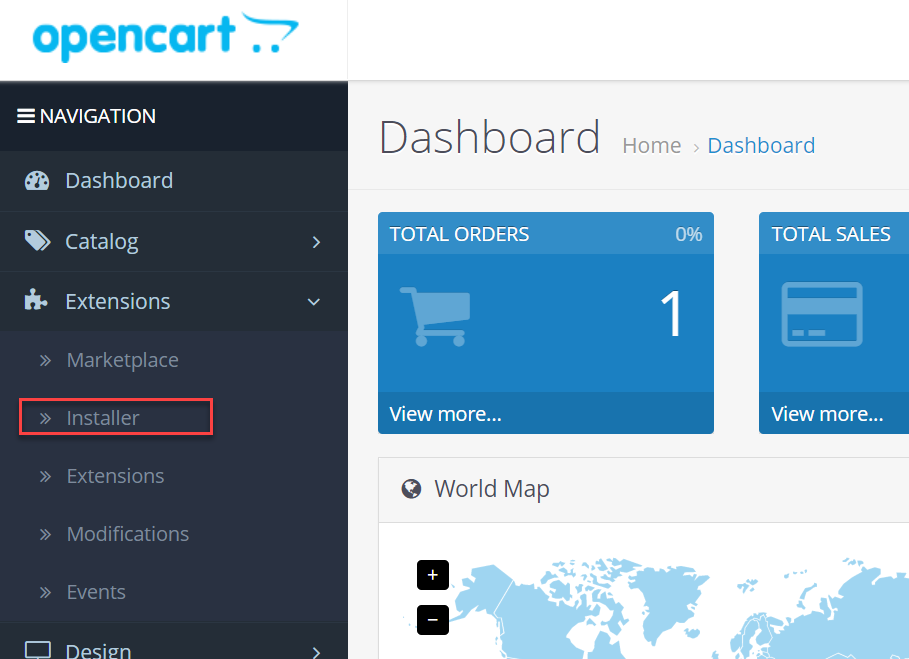
Task: Click the order count number 1
Action: [672, 314]
